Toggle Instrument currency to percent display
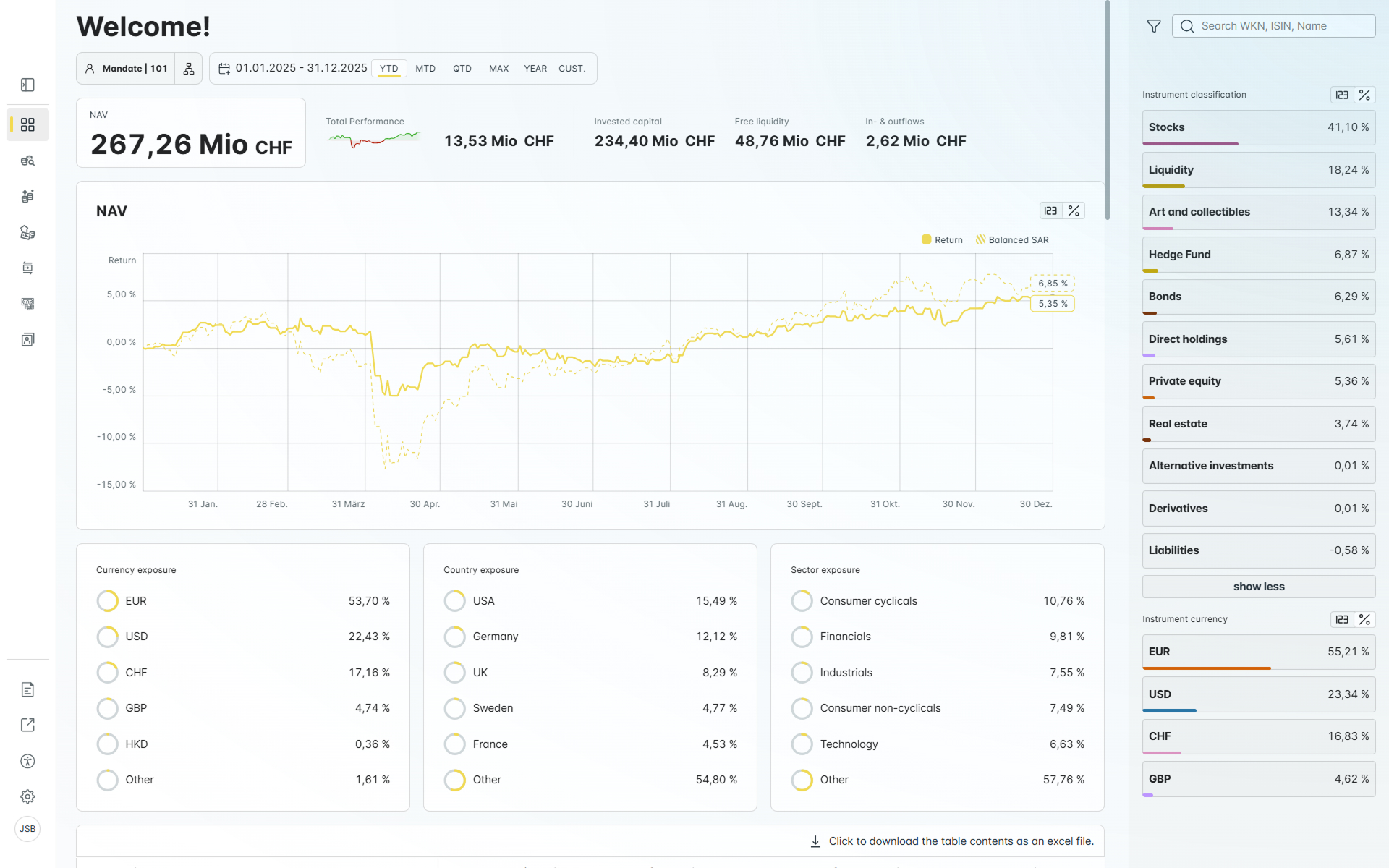1389x868 pixels. pos(1364,620)
